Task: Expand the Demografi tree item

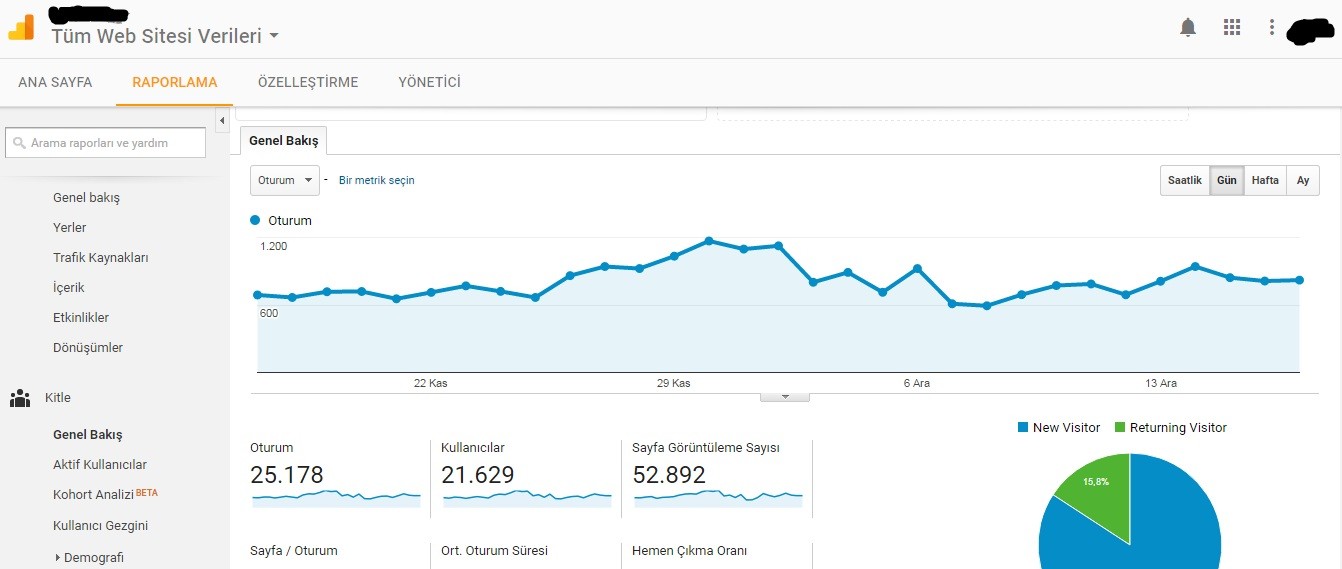Action: coord(58,557)
